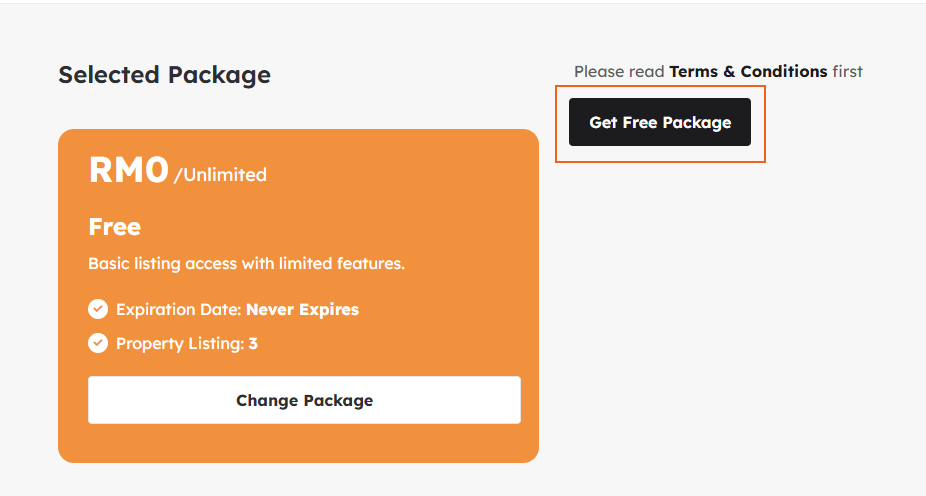Click the word first after Terms & Conditions
This screenshot has height=496, width=926.
847,72
